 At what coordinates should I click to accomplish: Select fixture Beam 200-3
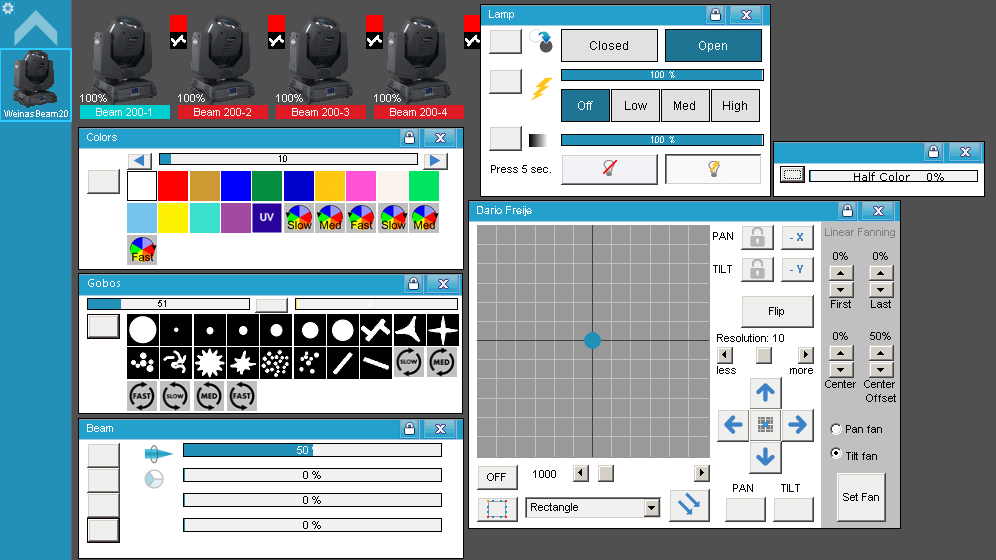320,67
